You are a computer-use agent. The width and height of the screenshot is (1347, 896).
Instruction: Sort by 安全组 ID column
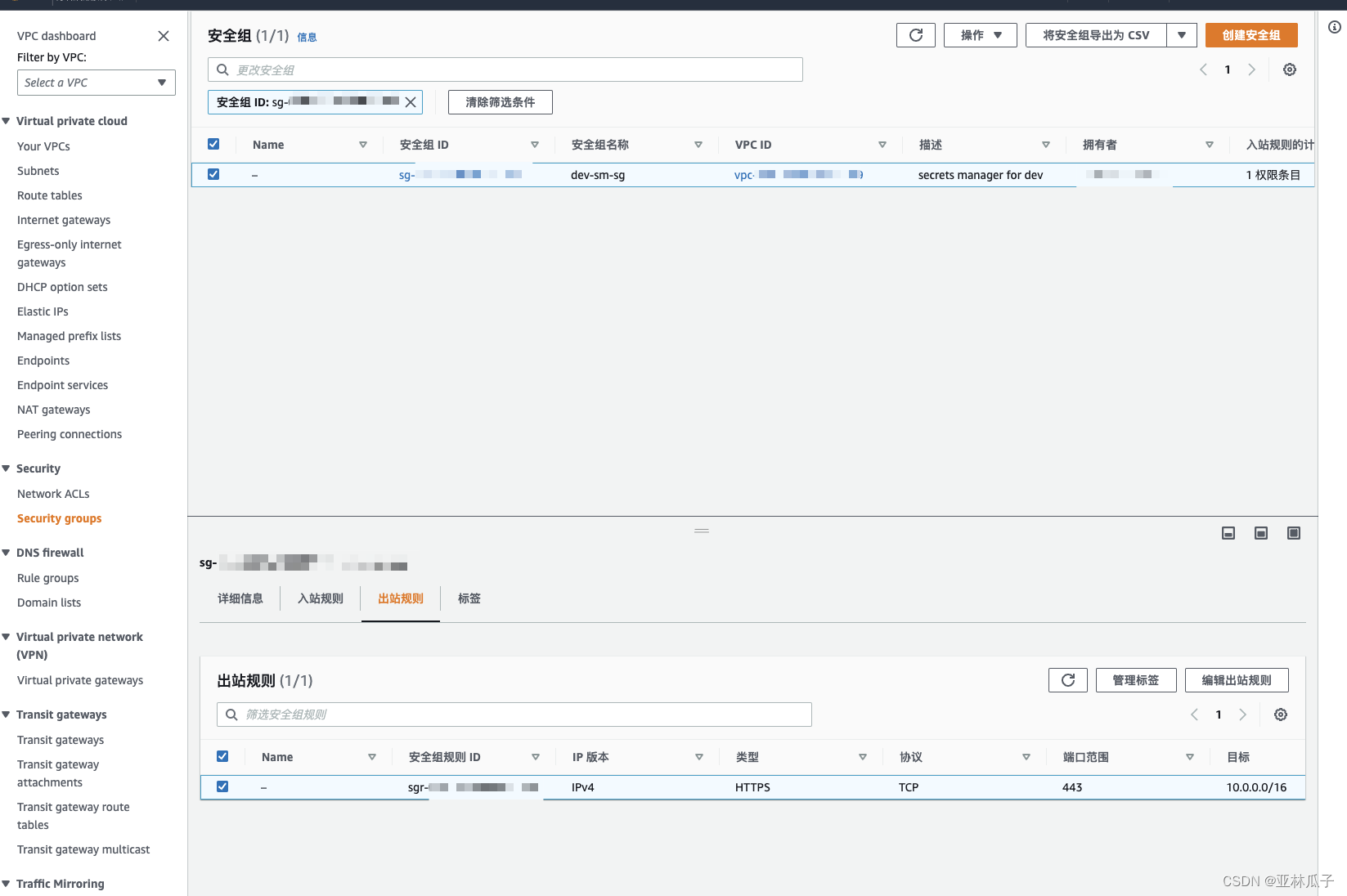click(535, 145)
